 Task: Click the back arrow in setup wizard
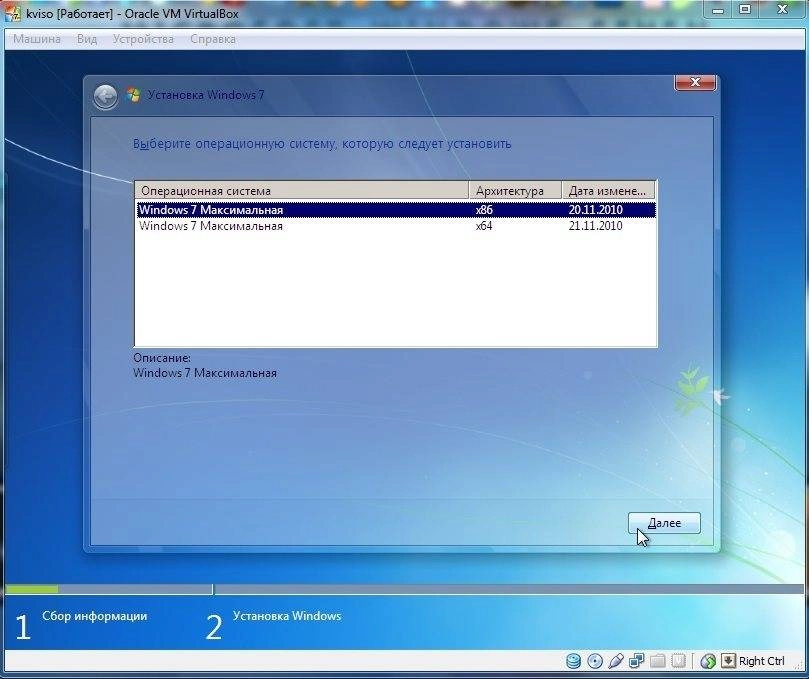105,96
